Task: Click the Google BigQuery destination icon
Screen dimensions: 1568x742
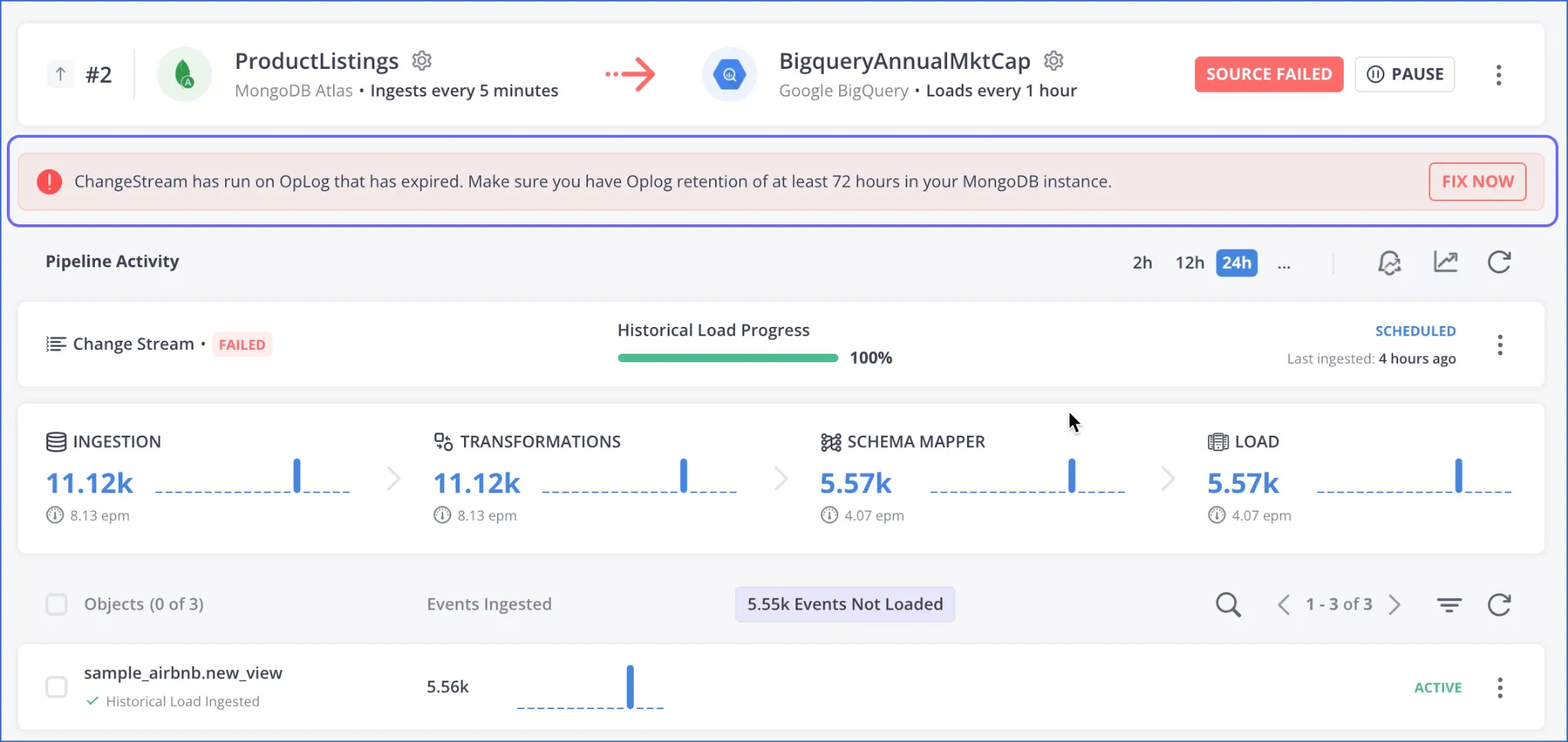Action: pos(729,74)
